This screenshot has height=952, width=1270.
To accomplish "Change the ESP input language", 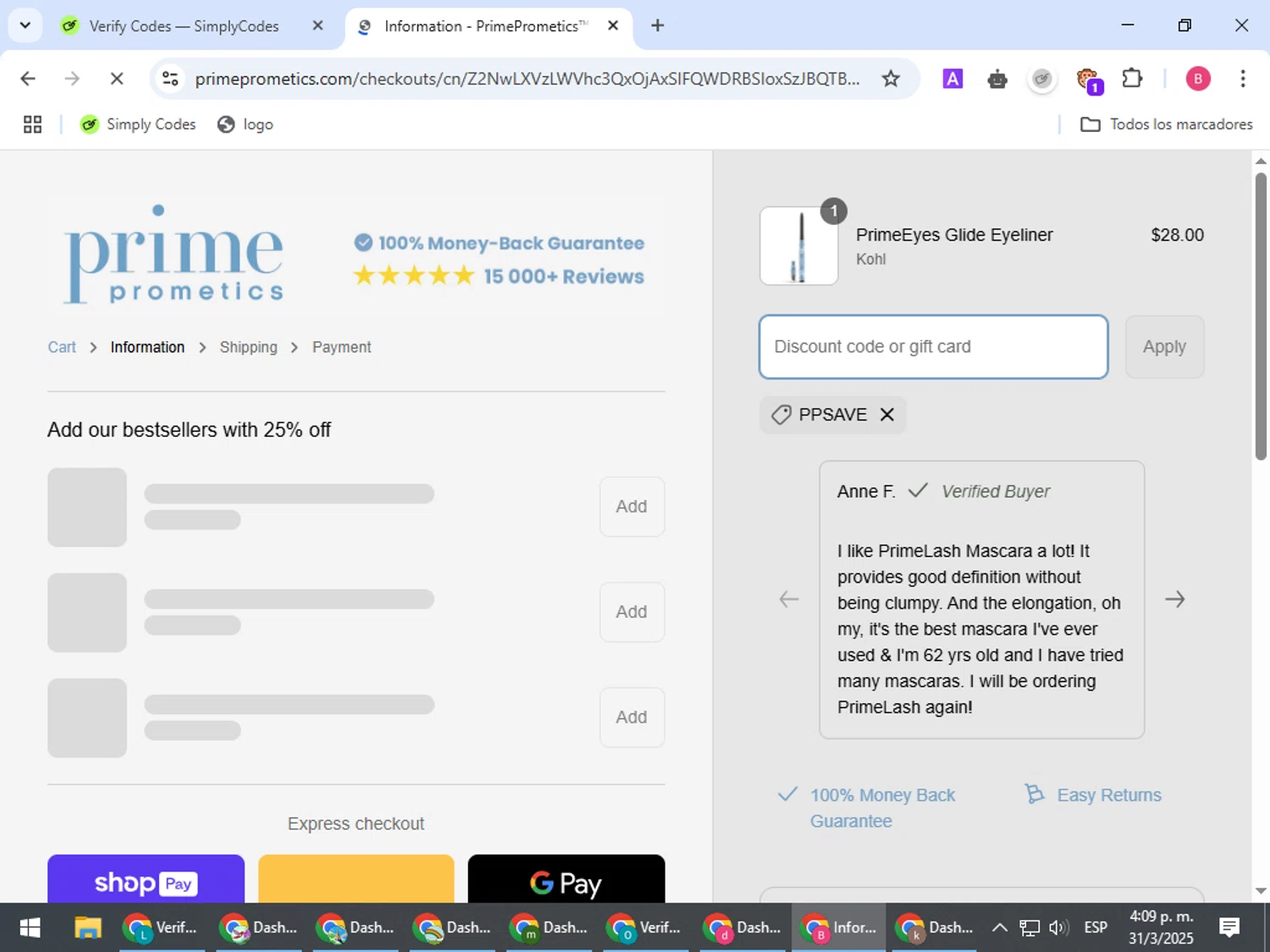I will click(1096, 928).
